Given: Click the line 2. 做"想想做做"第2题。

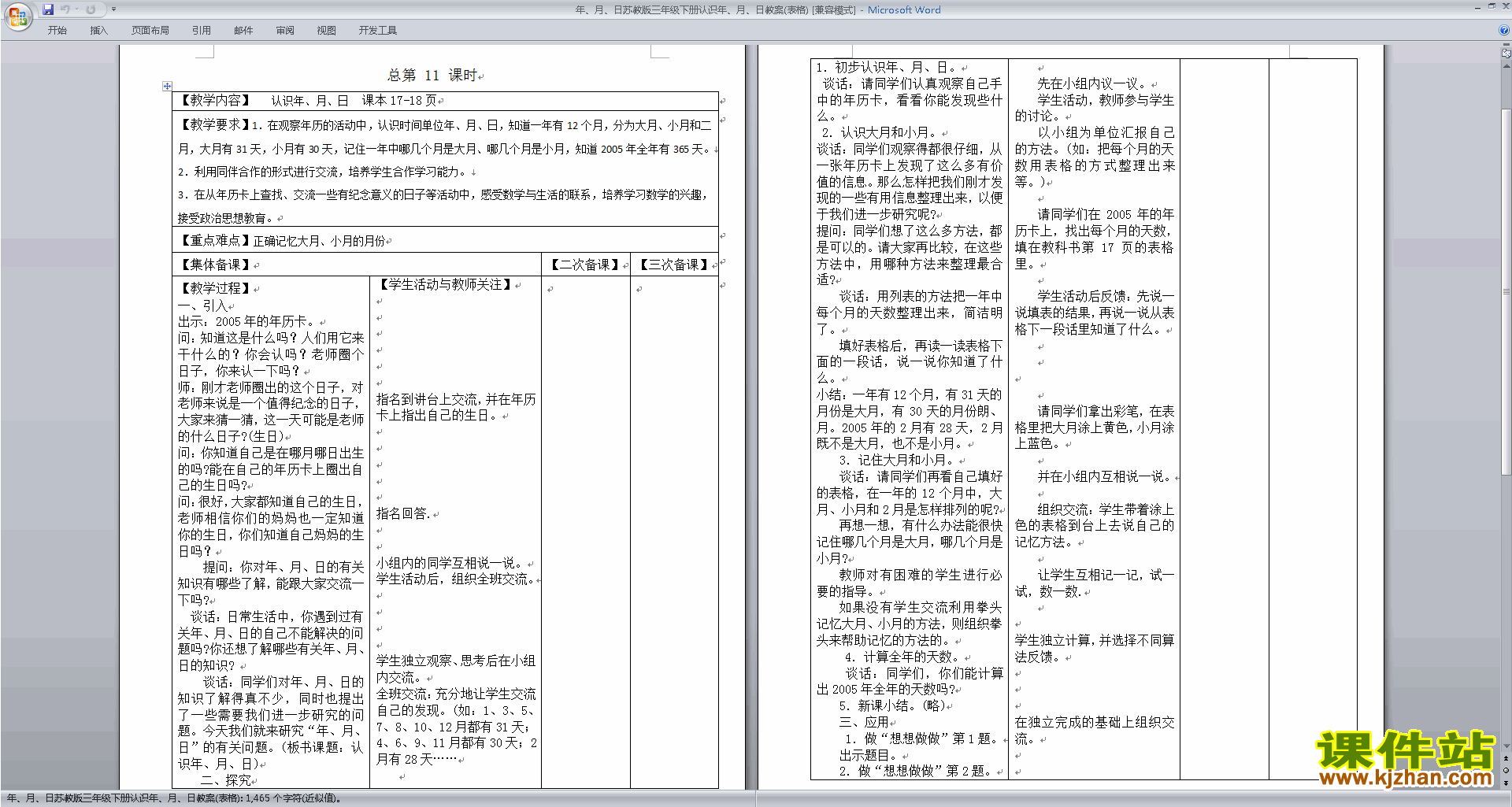Looking at the screenshot, I should tap(916, 772).
